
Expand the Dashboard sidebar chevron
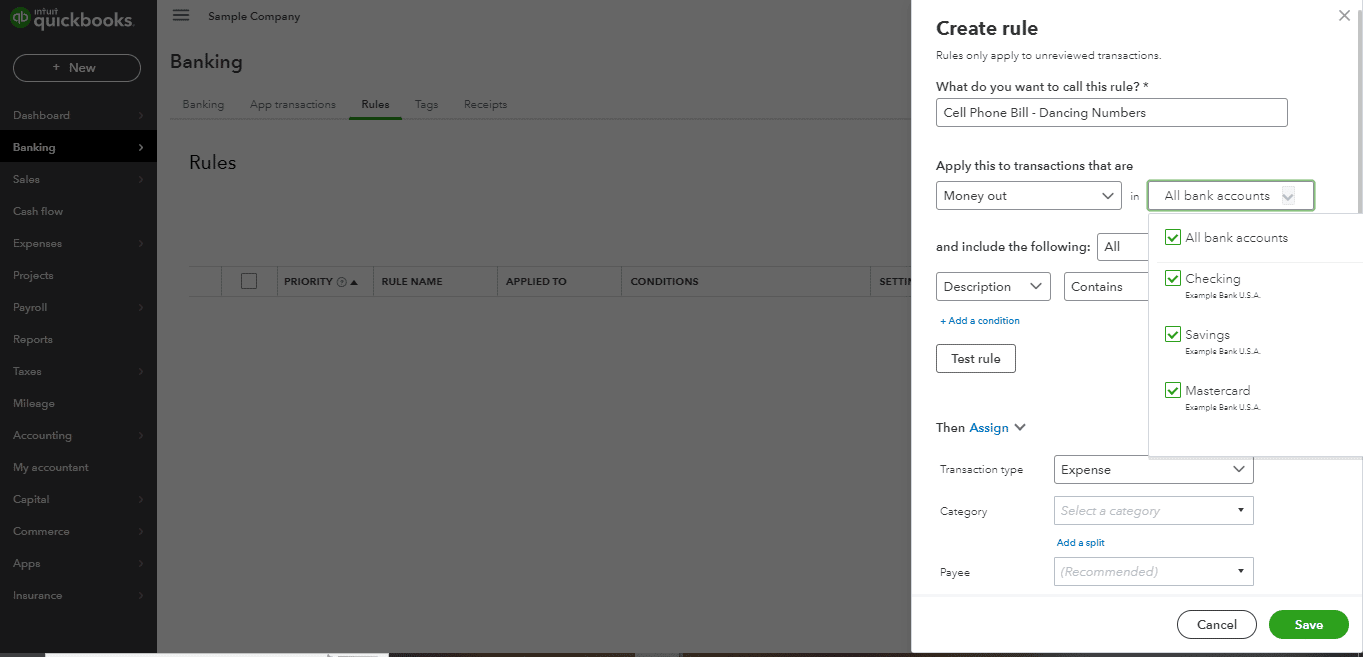coord(141,115)
